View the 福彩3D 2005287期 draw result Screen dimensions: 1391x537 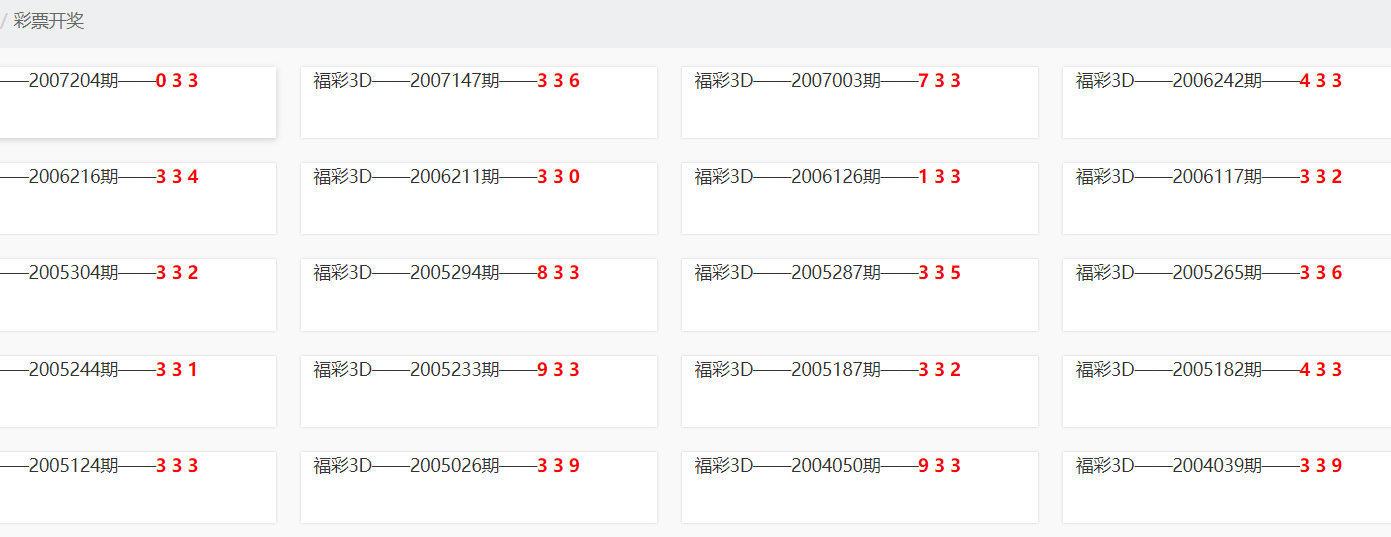coord(860,294)
